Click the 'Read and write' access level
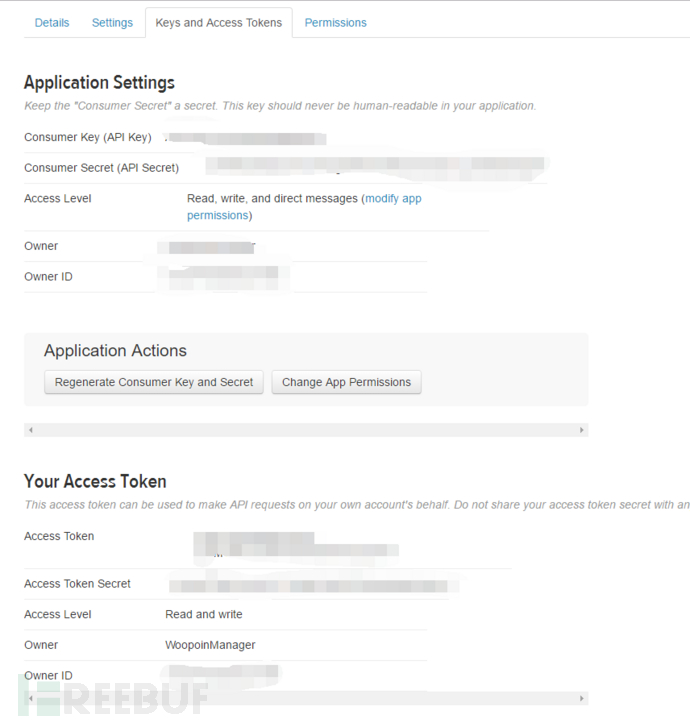This screenshot has width=690, height=723. tap(203, 614)
